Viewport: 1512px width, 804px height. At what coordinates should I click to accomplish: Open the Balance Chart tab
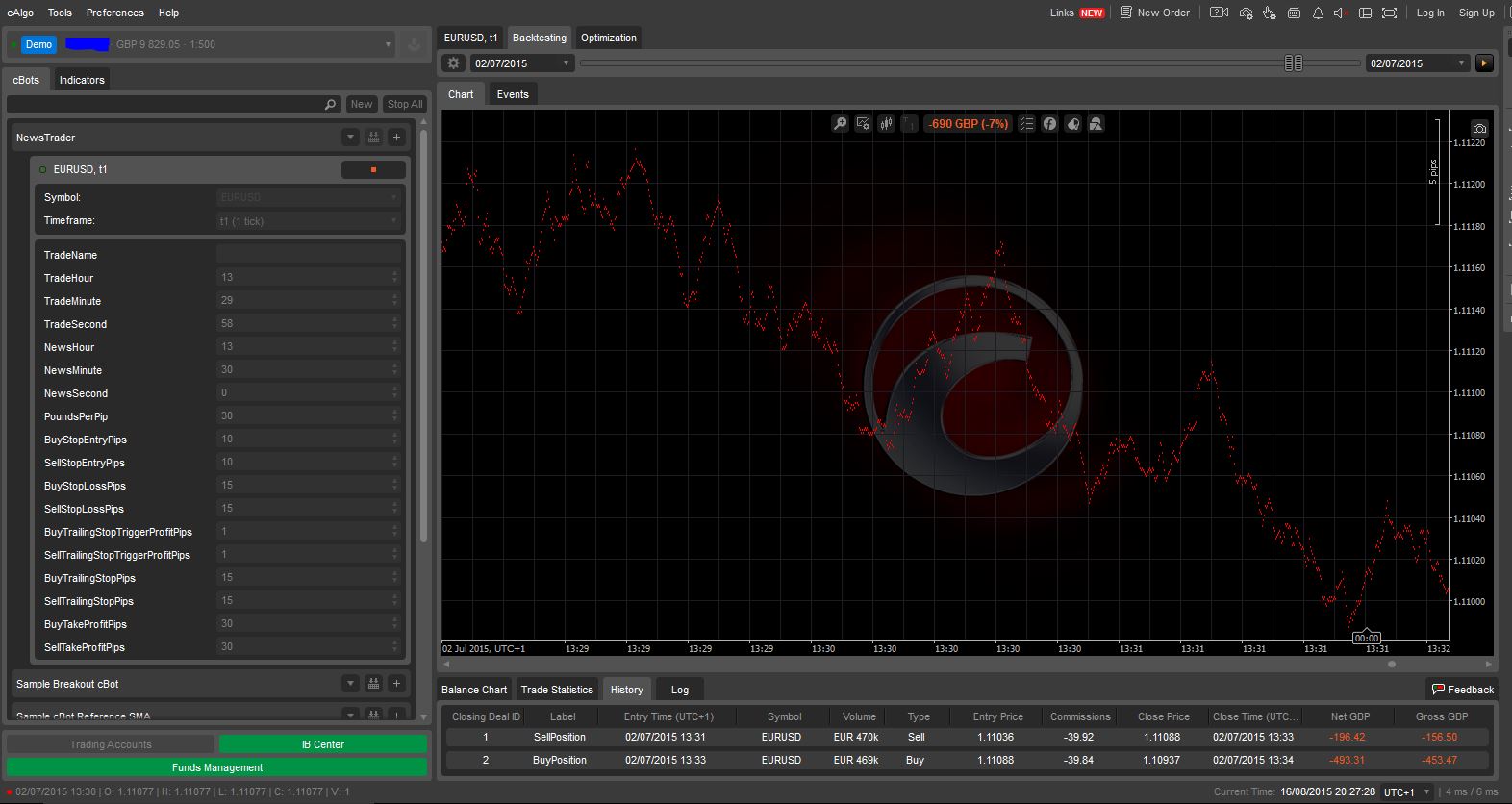474,690
